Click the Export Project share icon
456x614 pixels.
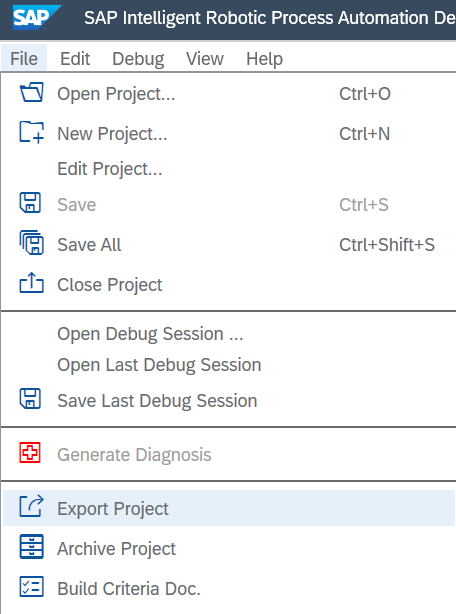click(x=31, y=506)
